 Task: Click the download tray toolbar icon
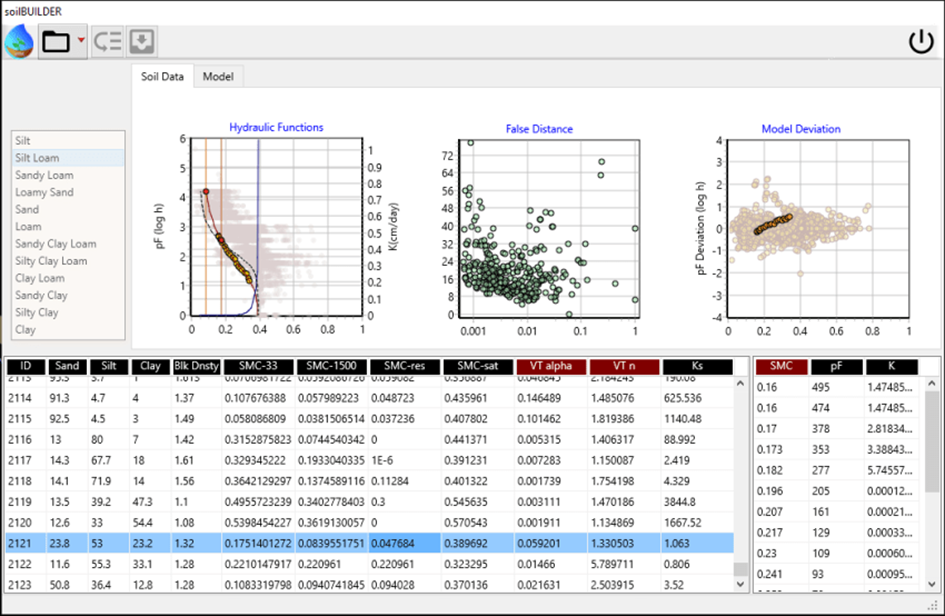click(141, 42)
